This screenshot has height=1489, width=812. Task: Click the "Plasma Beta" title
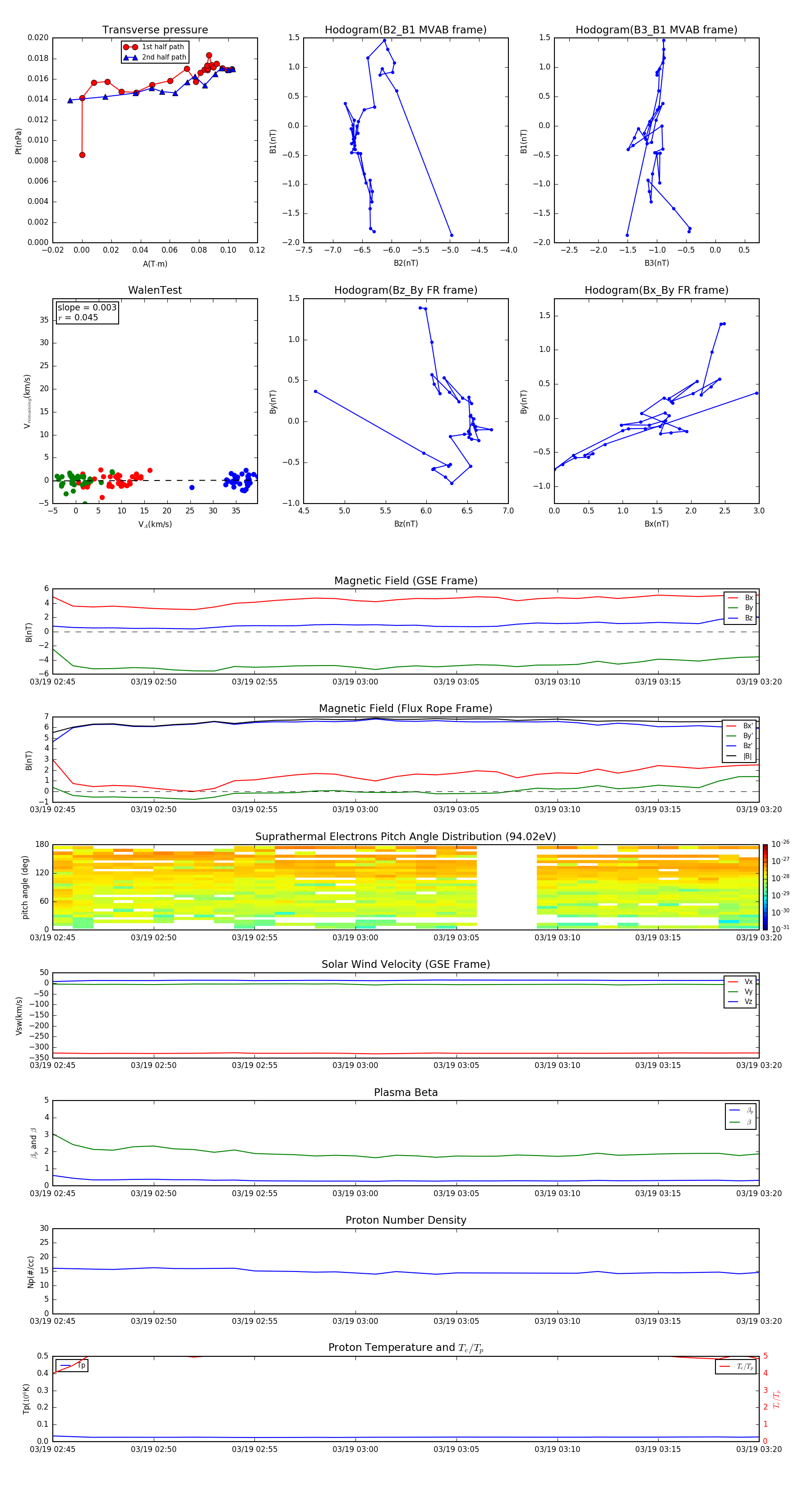coord(406,1092)
